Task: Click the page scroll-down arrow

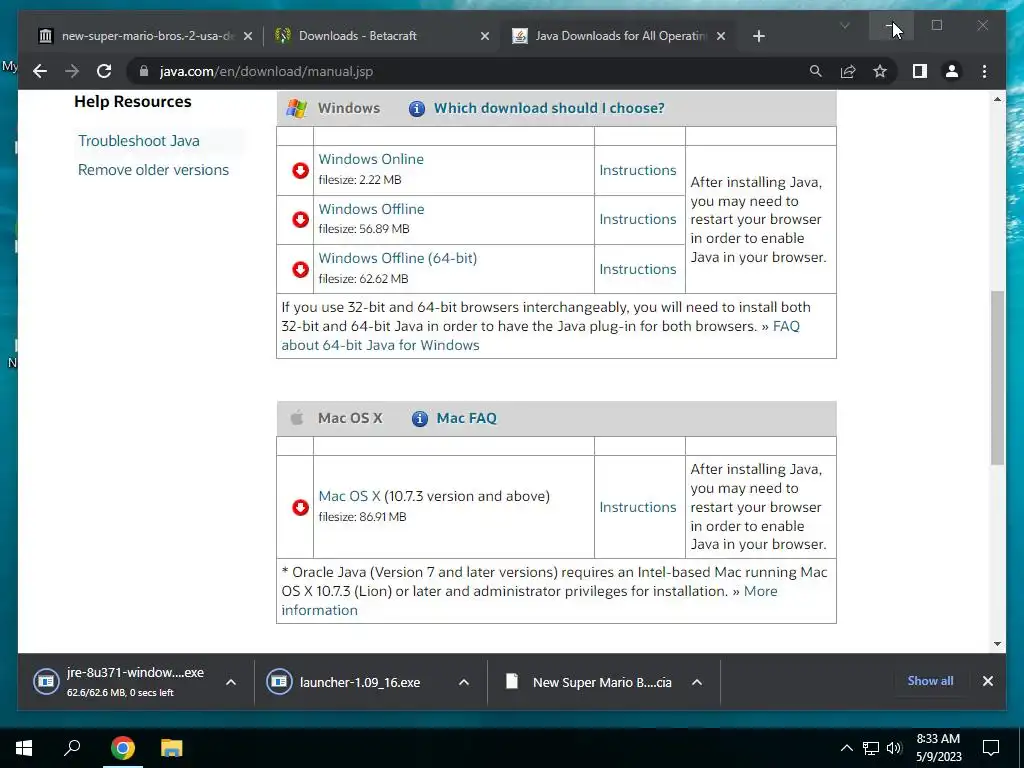Action: point(997,644)
